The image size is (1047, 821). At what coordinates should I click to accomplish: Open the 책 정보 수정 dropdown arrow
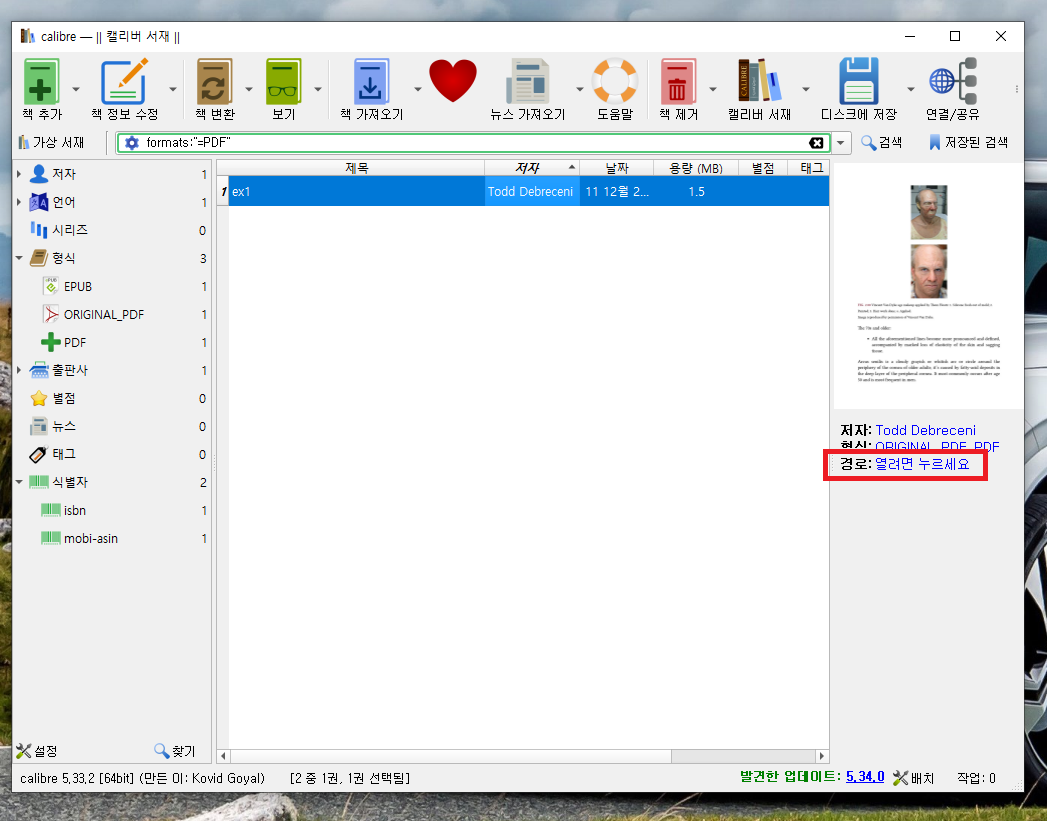click(x=173, y=89)
